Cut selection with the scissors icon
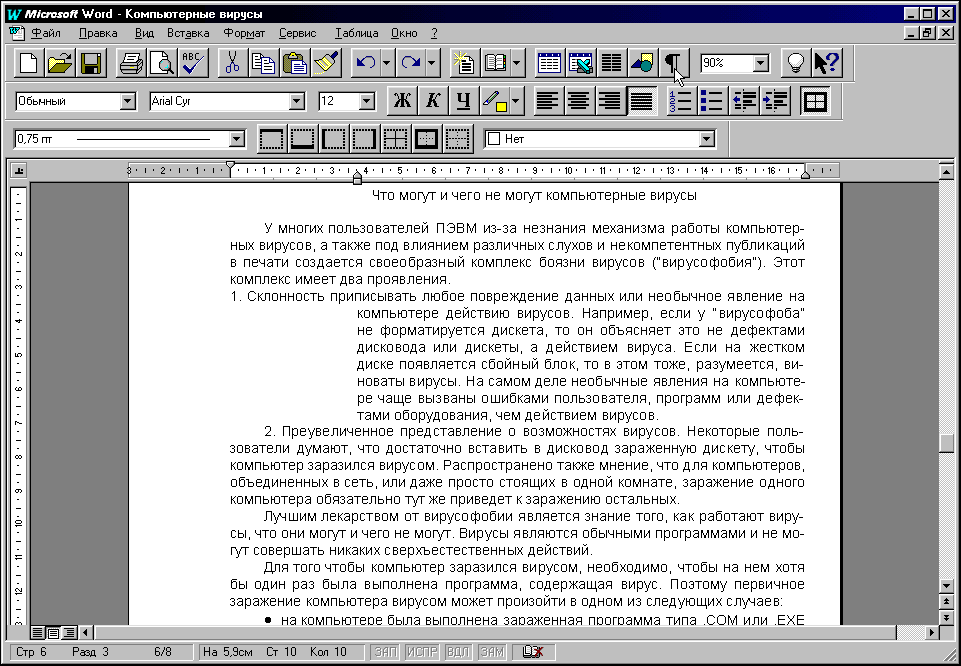This screenshot has width=961, height=666. point(233,63)
